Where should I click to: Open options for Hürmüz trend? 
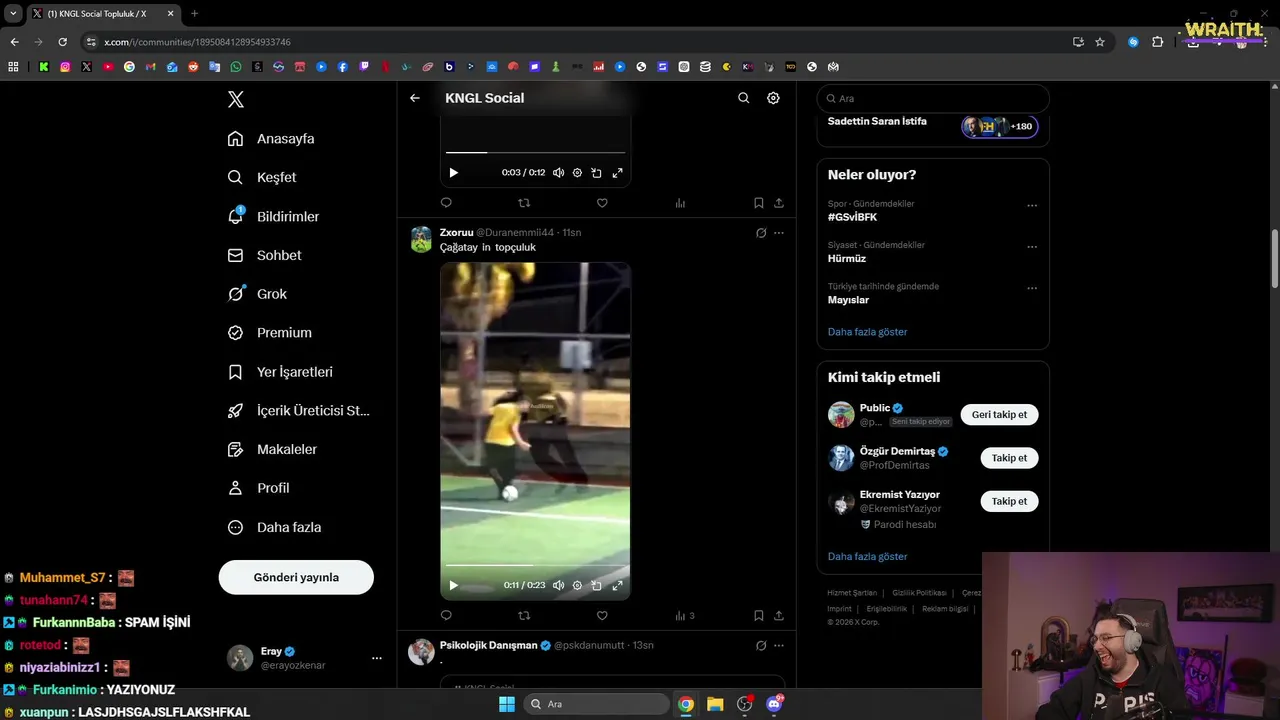click(x=1032, y=247)
